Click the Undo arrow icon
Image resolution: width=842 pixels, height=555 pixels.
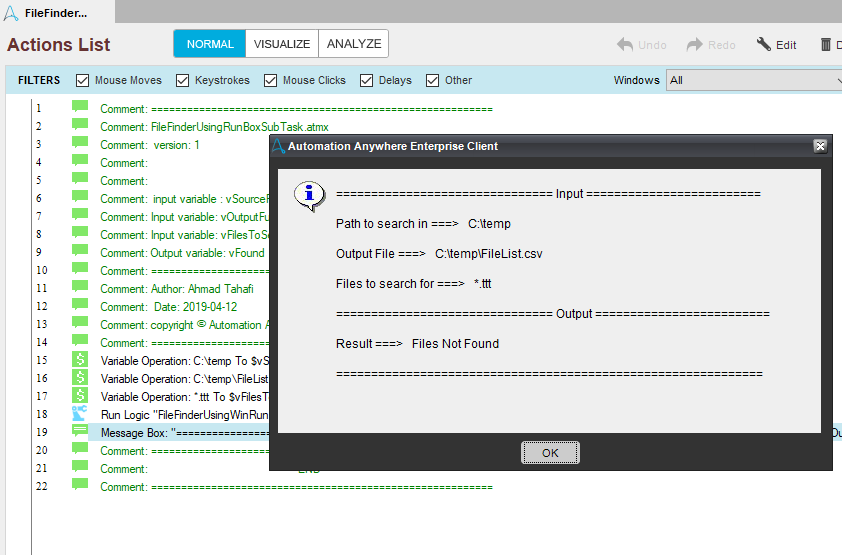625,45
